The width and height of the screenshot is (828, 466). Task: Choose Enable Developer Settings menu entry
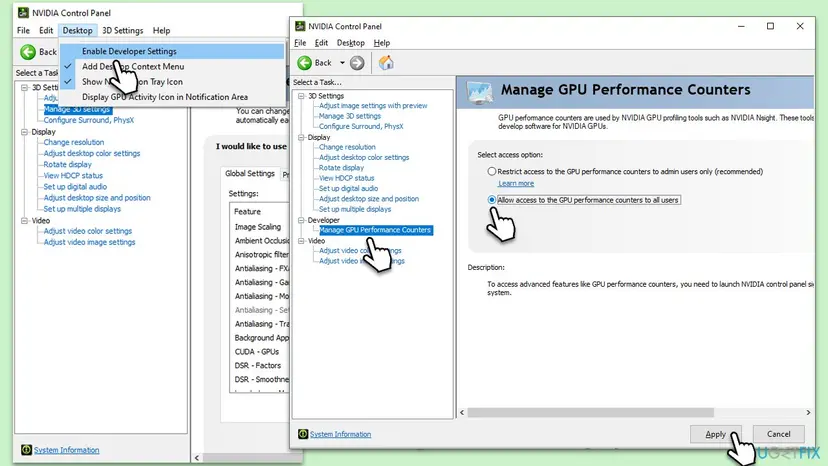(x=172, y=51)
